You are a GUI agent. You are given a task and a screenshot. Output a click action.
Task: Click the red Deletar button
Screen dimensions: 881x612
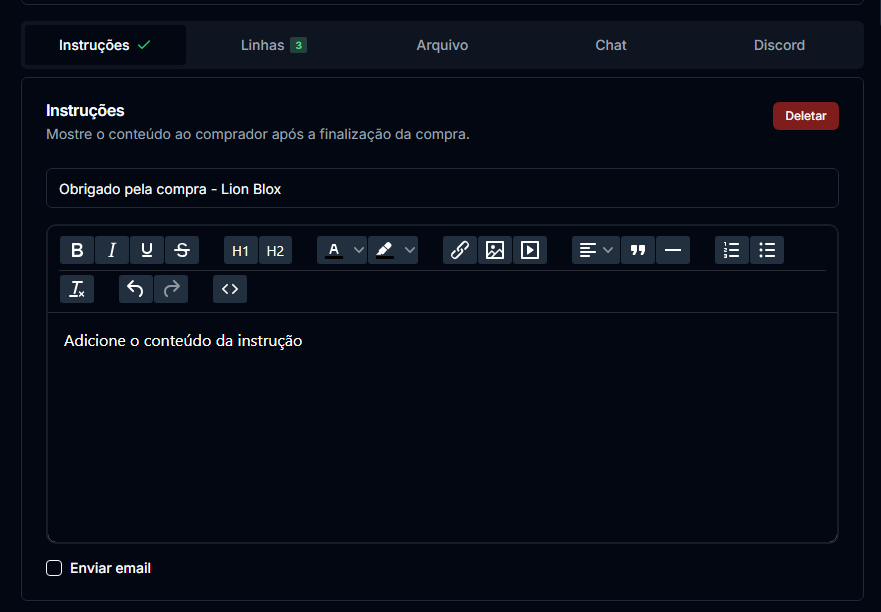pos(806,116)
